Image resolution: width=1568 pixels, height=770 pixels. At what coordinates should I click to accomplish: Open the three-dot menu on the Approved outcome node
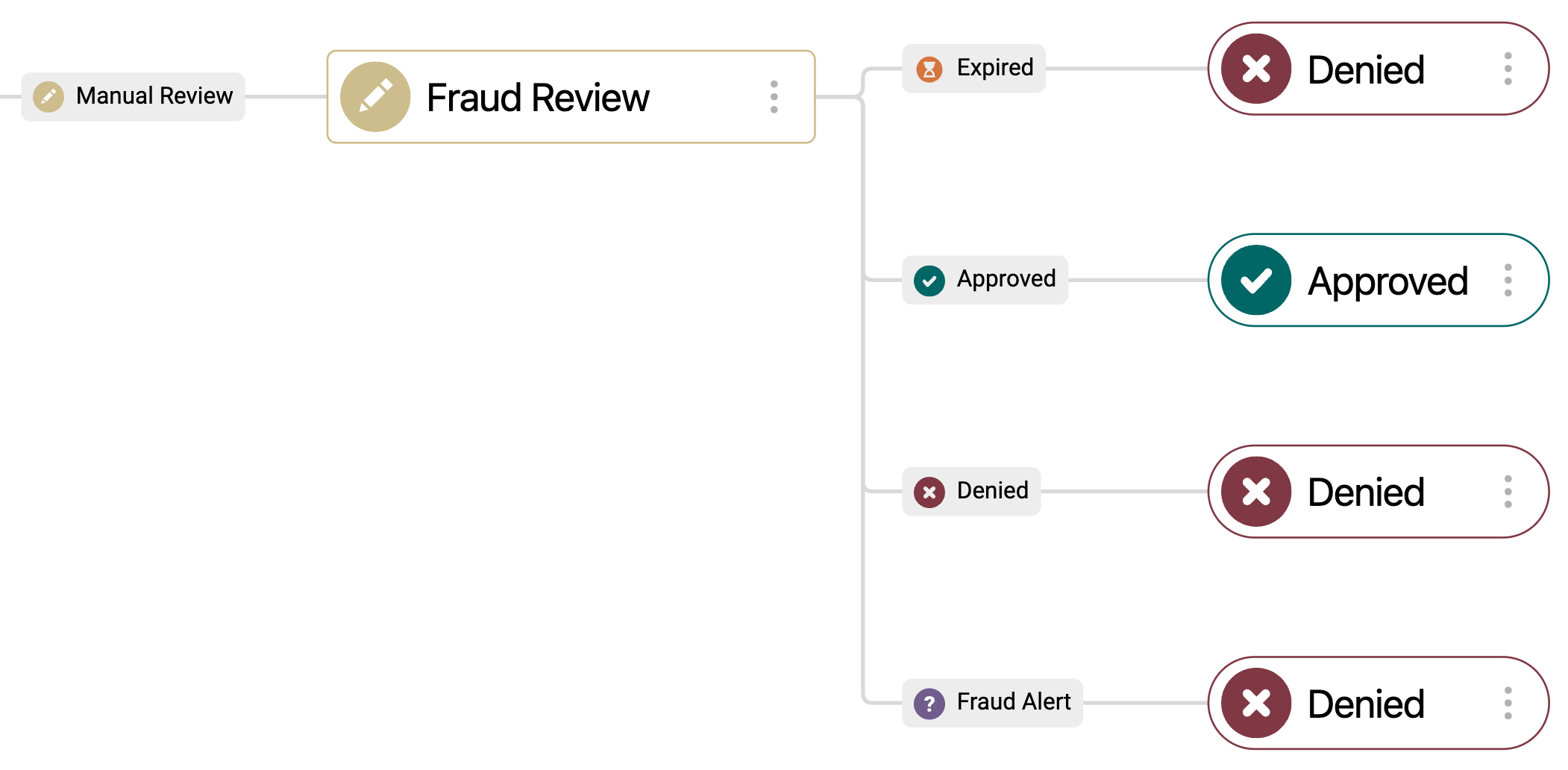(x=1508, y=280)
